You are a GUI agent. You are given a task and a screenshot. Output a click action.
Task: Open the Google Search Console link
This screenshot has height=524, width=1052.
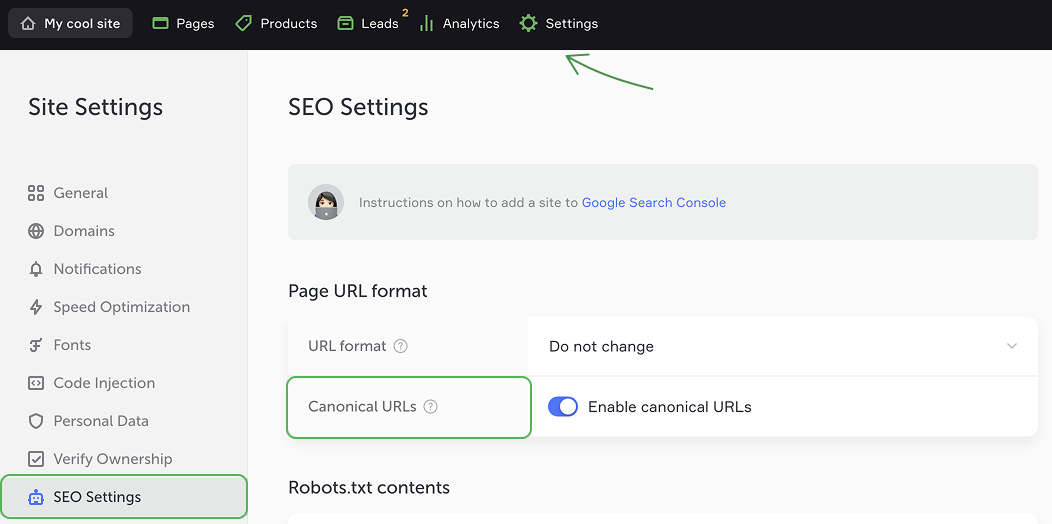[654, 202]
